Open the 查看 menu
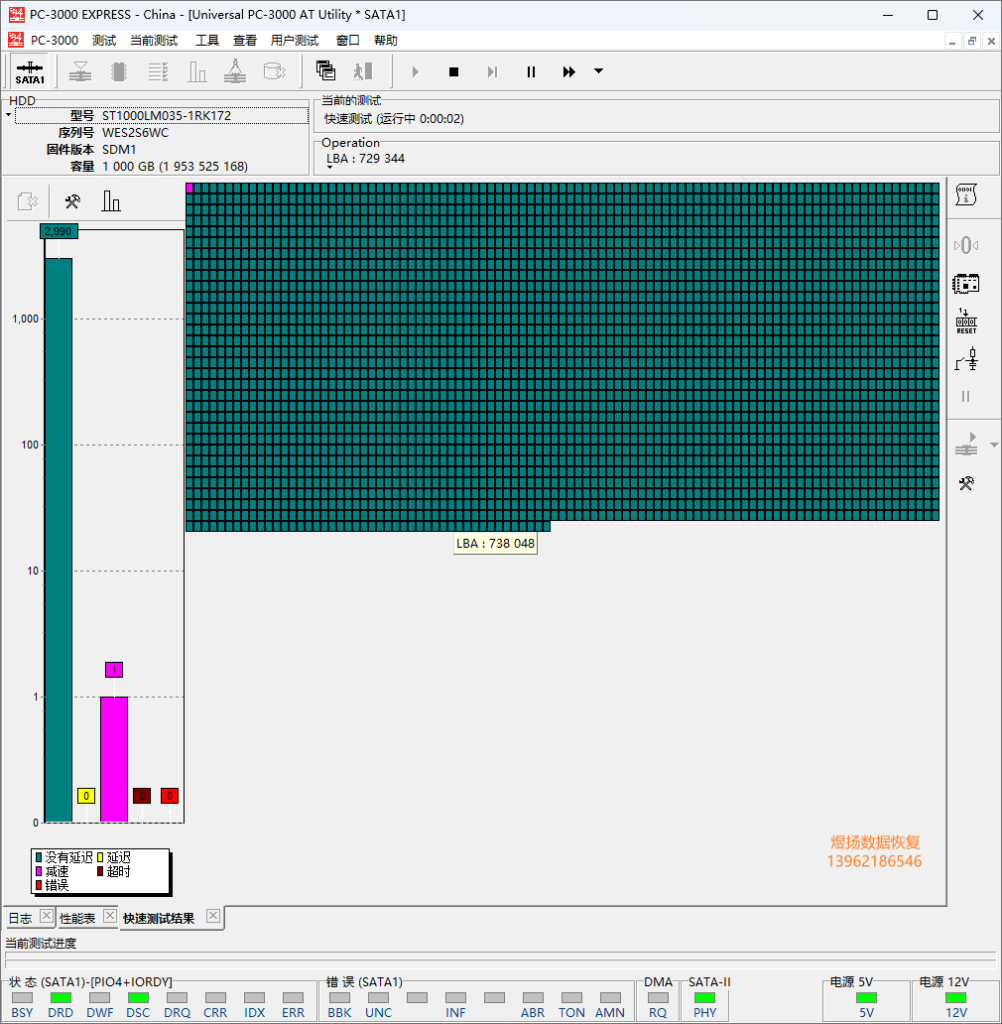The width and height of the screenshot is (1002, 1024). pos(245,40)
